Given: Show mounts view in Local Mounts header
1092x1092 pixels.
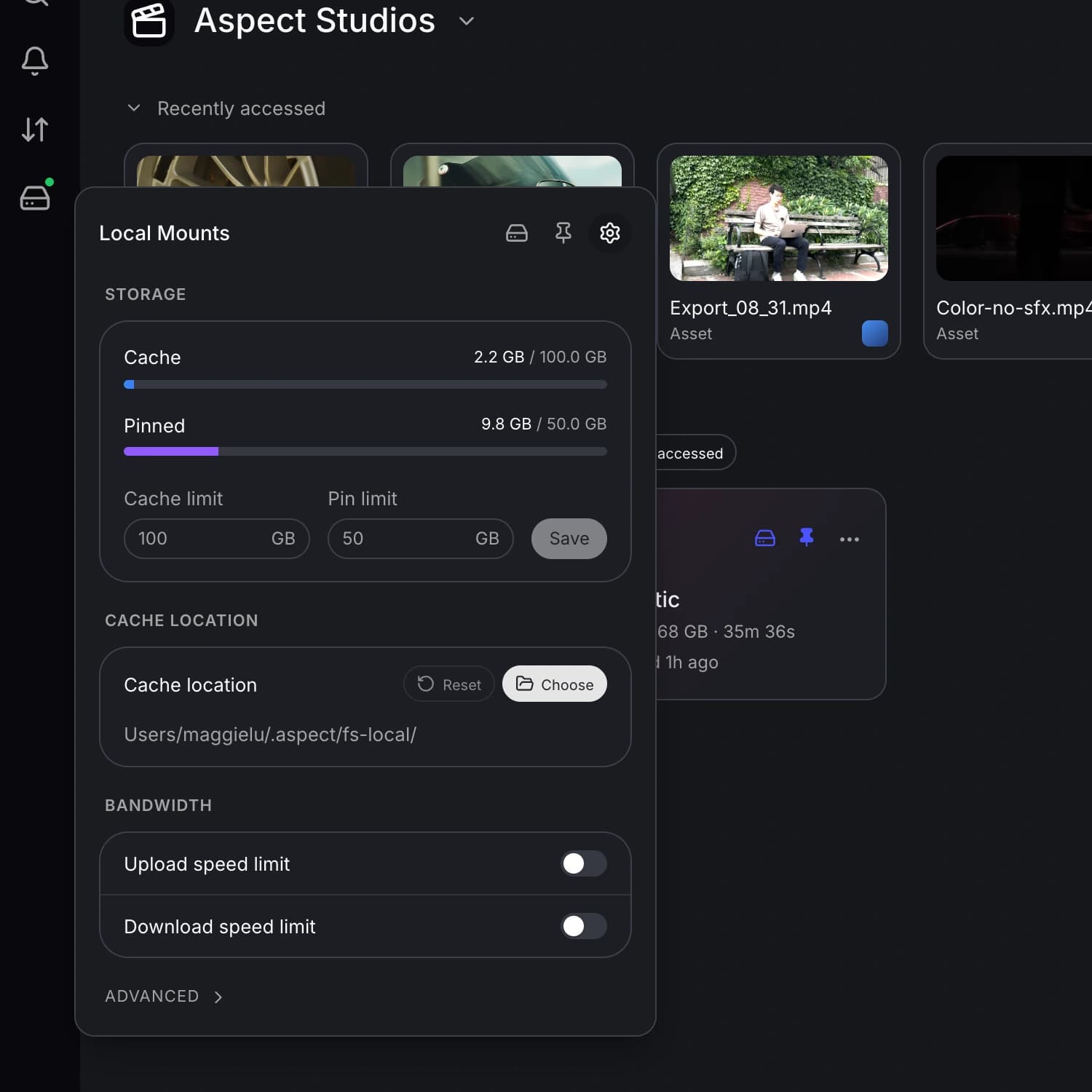Looking at the screenshot, I should 517,233.
